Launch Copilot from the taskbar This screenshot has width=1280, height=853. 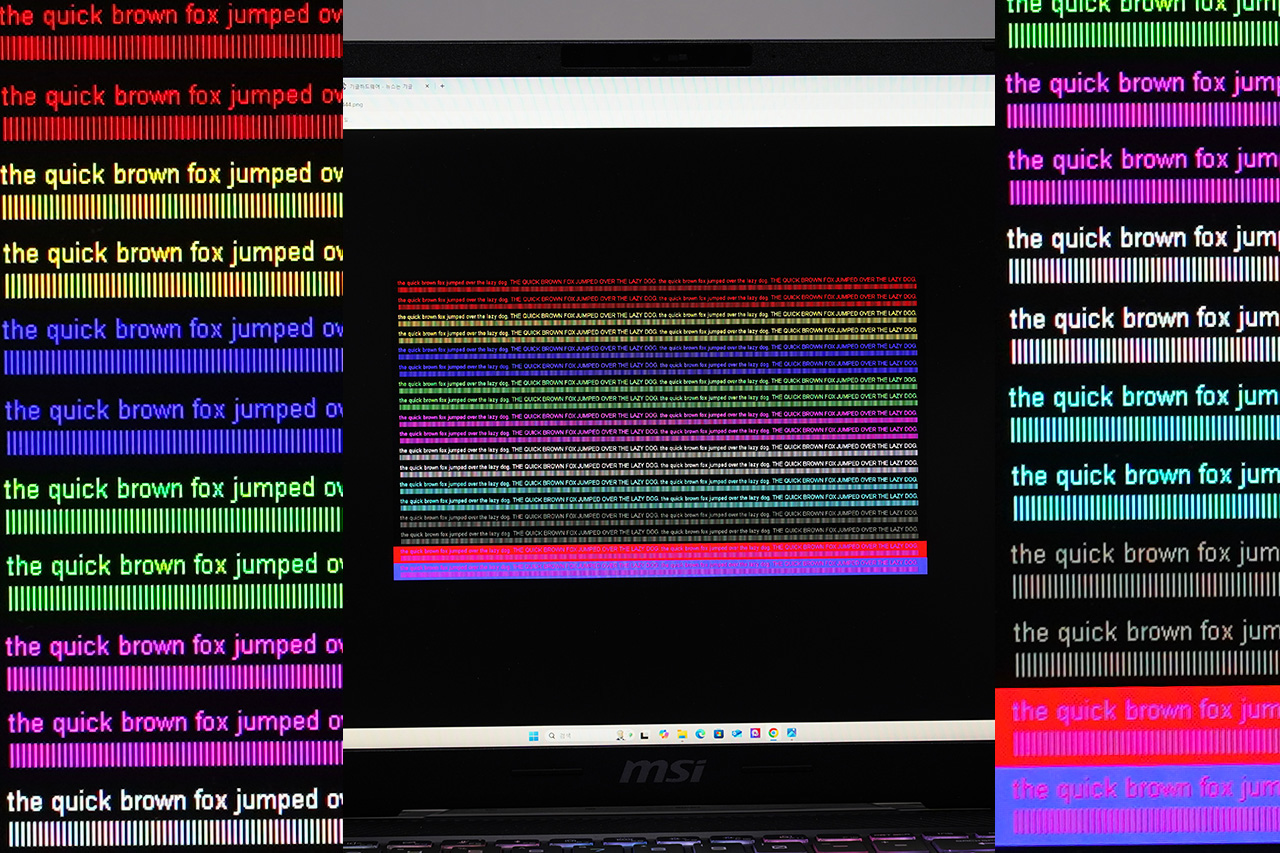pos(664,735)
